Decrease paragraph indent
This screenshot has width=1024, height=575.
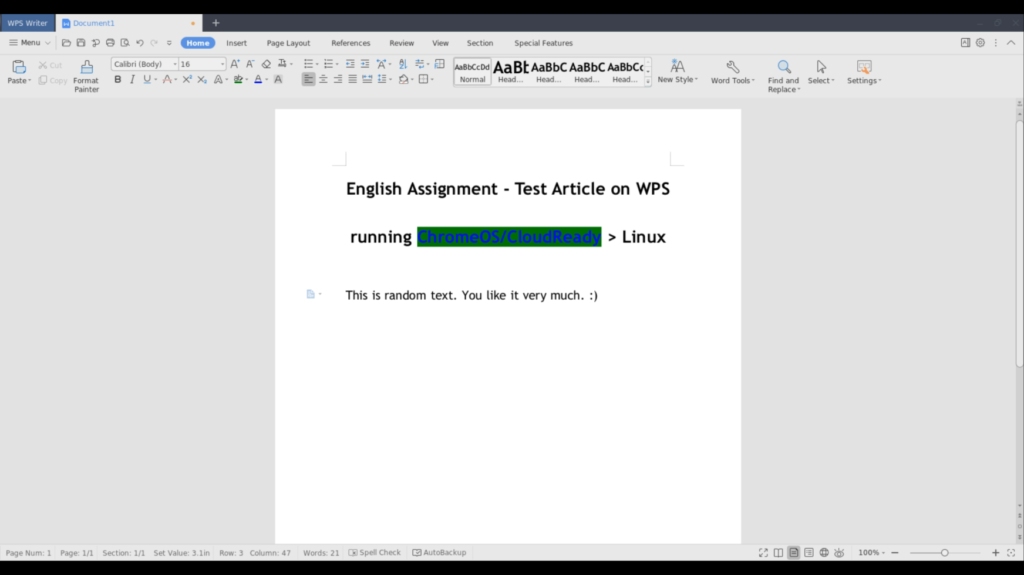tap(350, 64)
